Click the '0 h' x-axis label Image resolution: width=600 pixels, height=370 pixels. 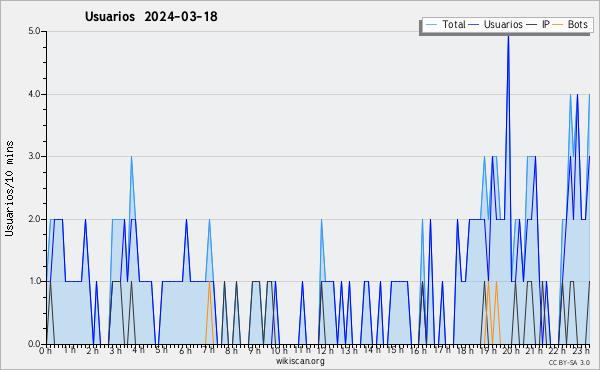point(45,350)
